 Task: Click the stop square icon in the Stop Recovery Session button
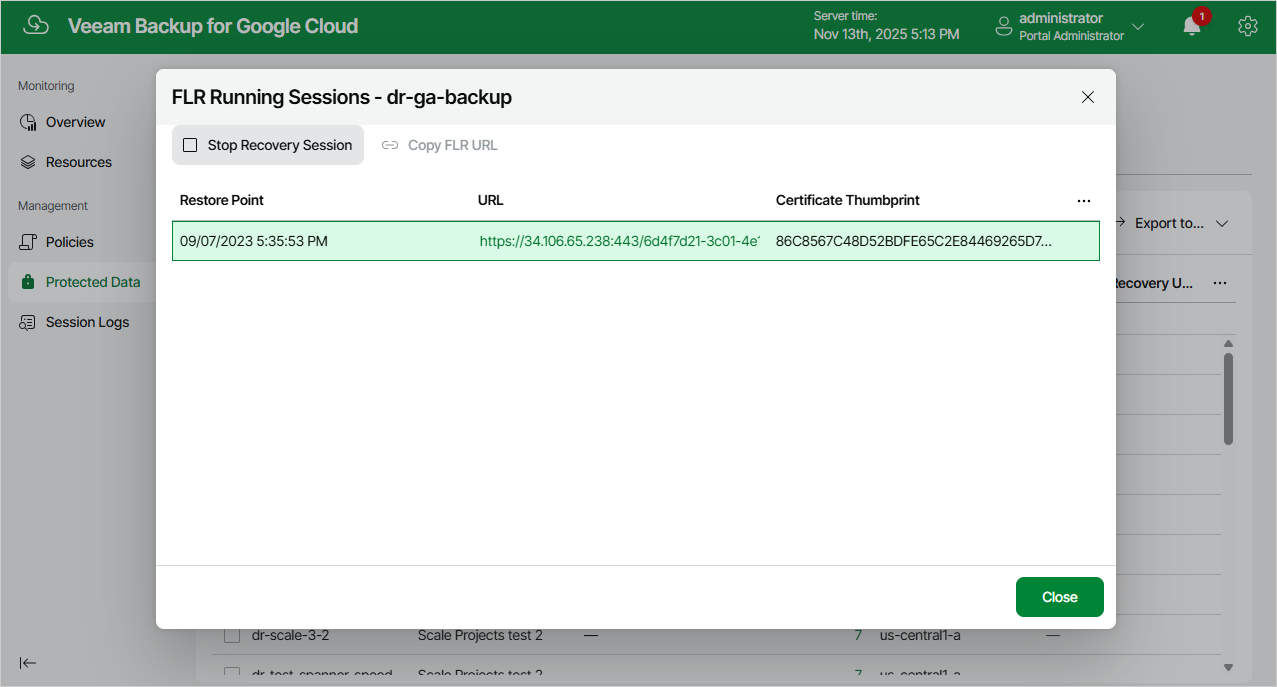point(190,145)
